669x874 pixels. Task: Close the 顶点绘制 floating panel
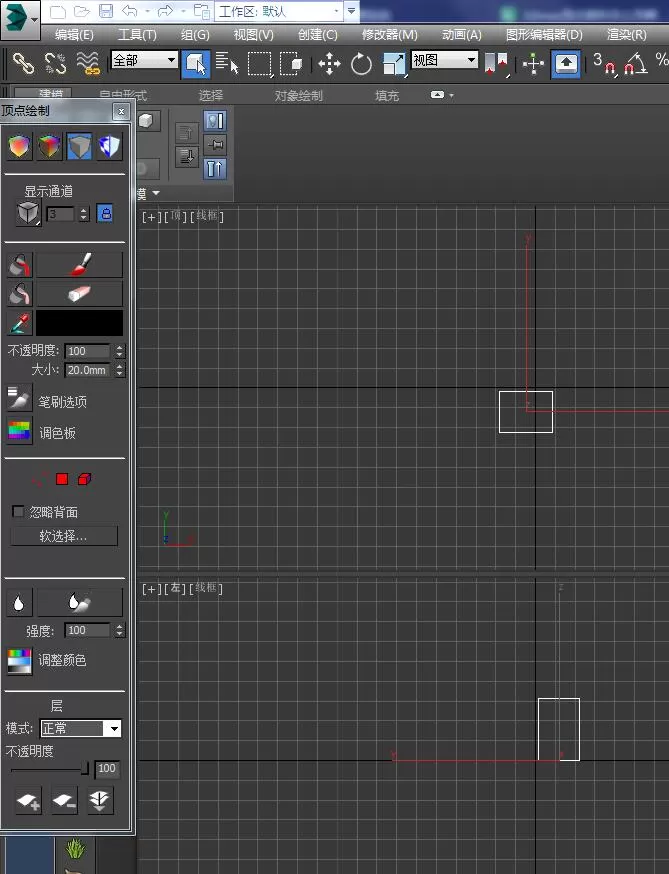121,111
